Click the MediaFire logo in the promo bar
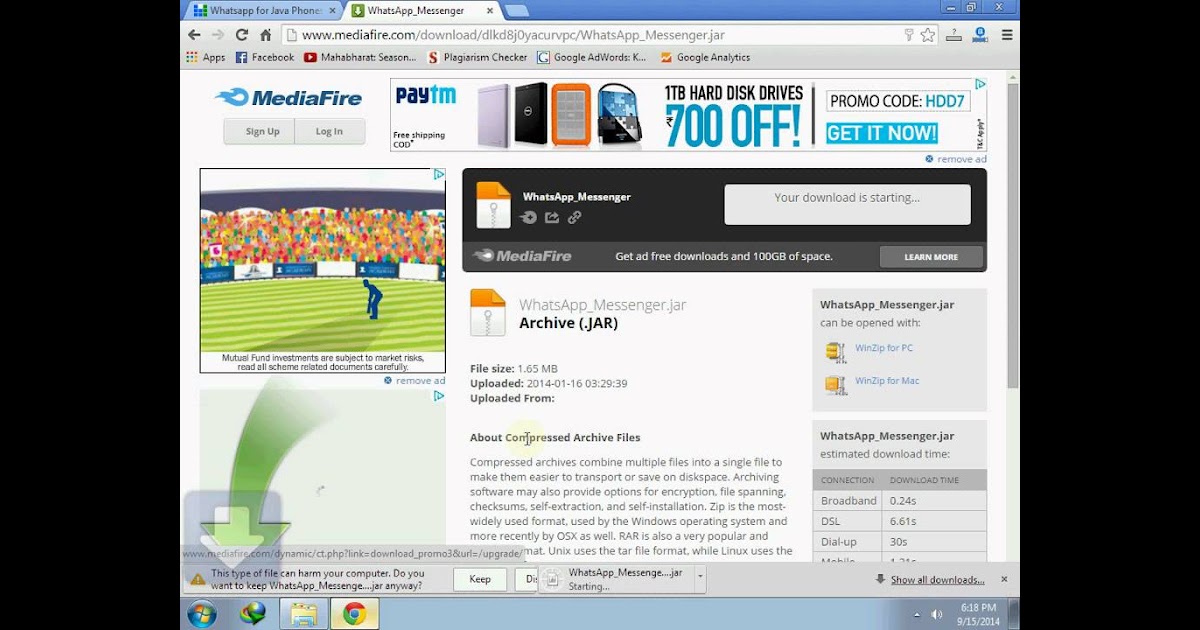1200x630 pixels. click(522, 256)
